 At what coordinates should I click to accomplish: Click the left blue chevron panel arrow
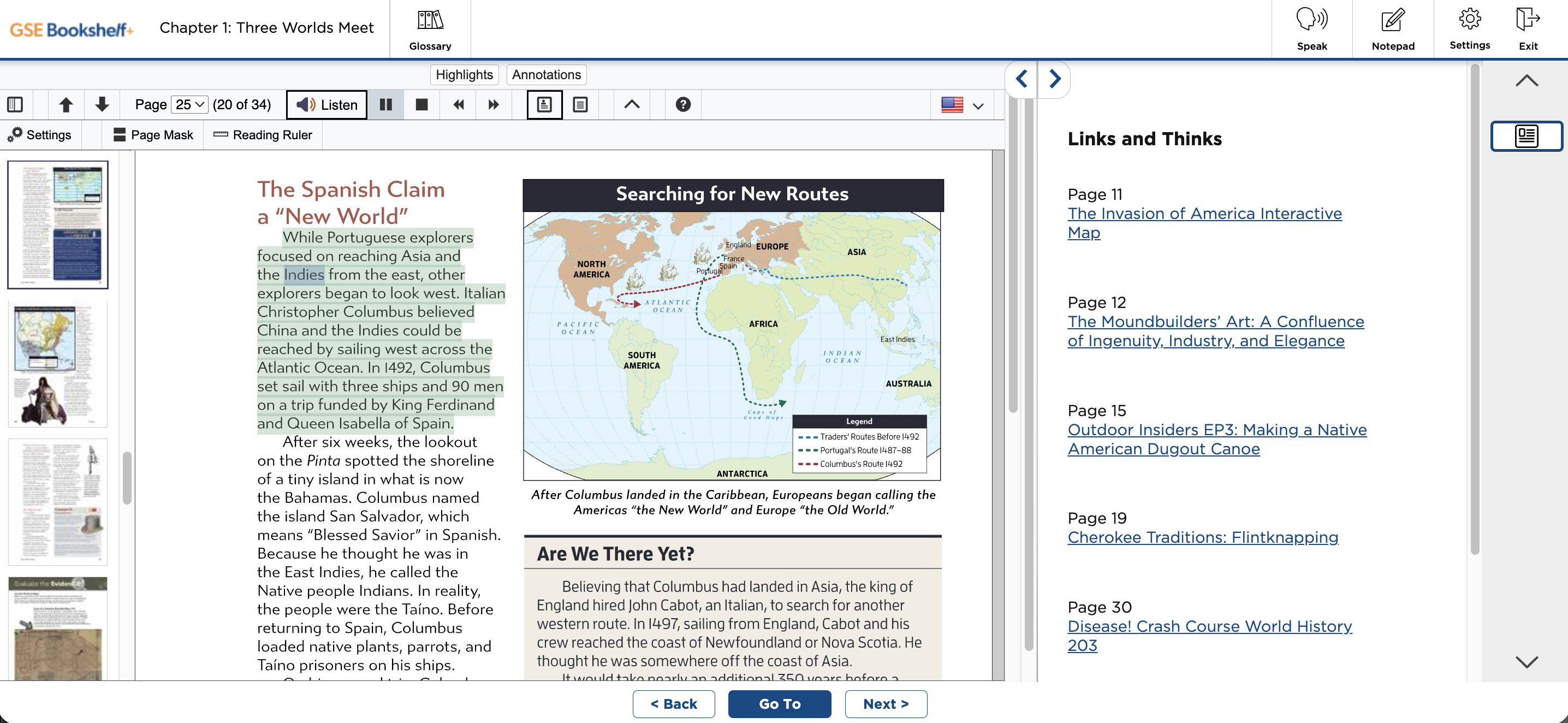point(1021,79)
